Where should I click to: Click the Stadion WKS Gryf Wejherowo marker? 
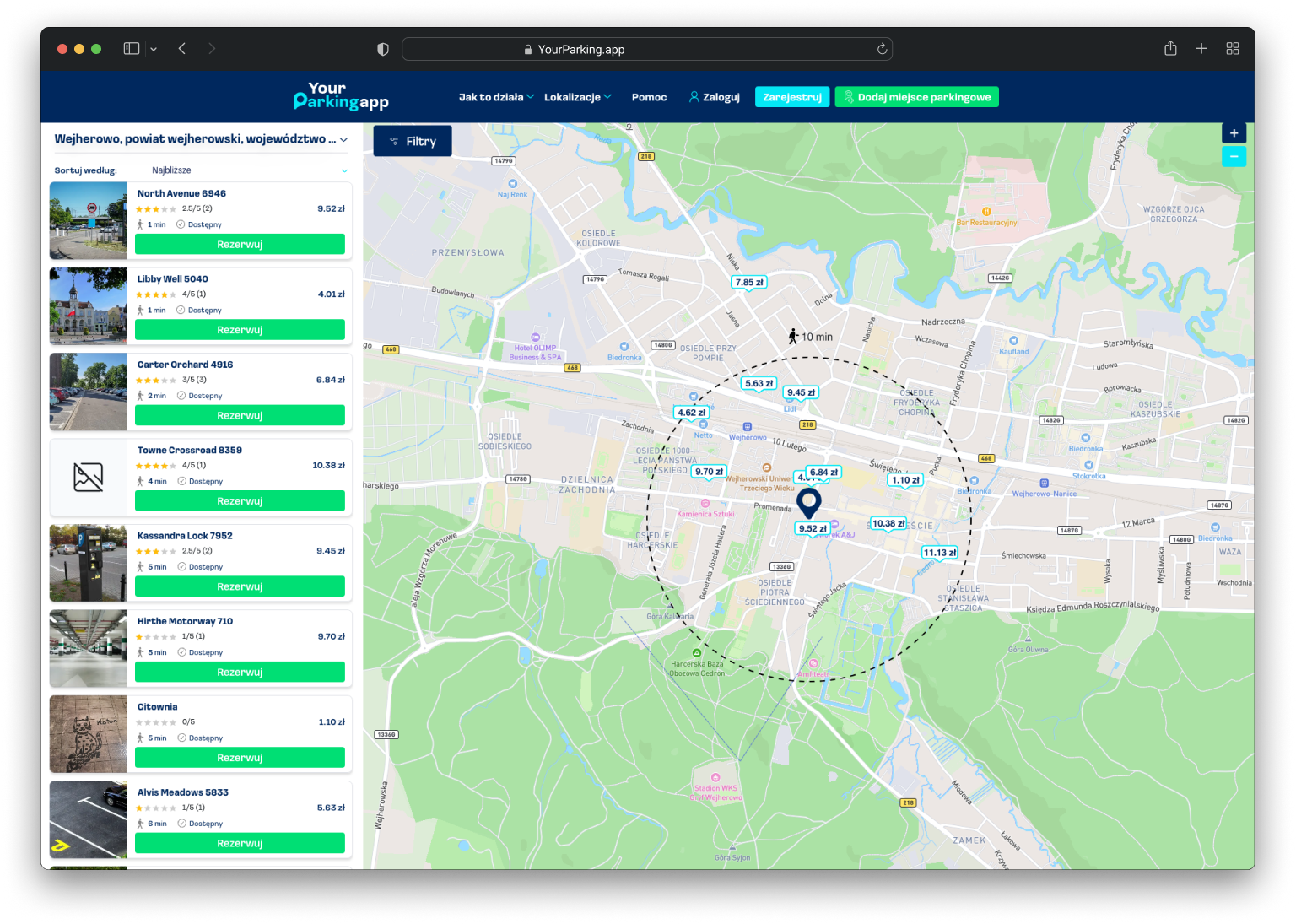pyautogui.click(x=715, y=787)
